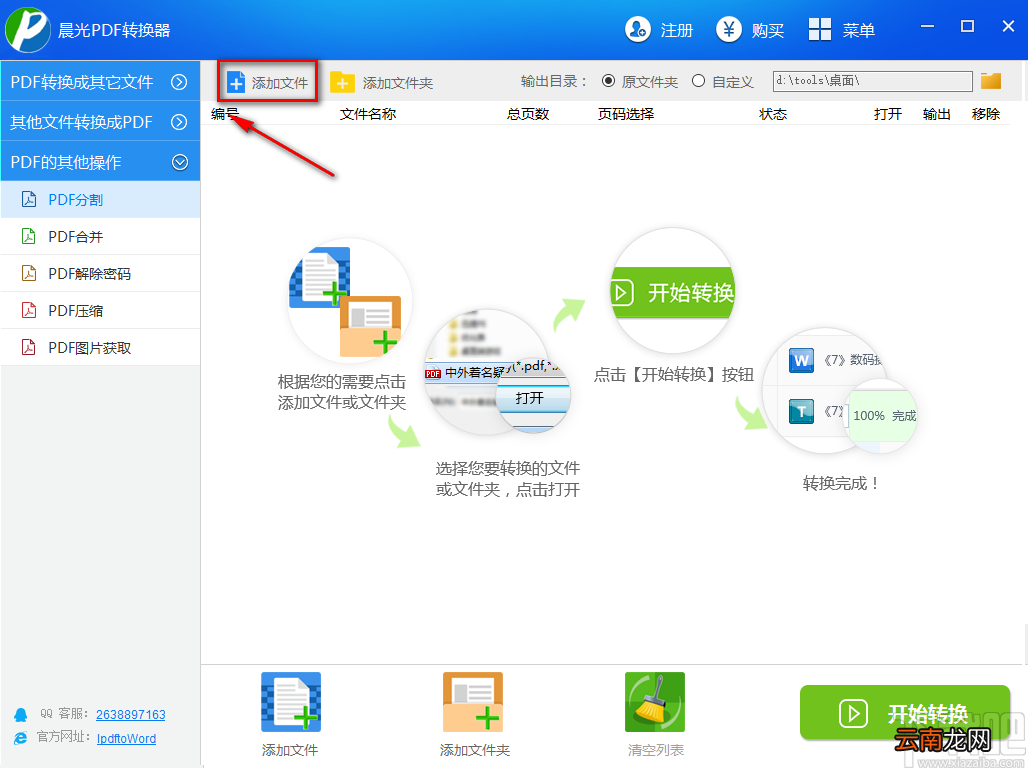Select PDF解除密码 in the sidebar
The height and width of the screenshot is (768, 1028).
100,273
